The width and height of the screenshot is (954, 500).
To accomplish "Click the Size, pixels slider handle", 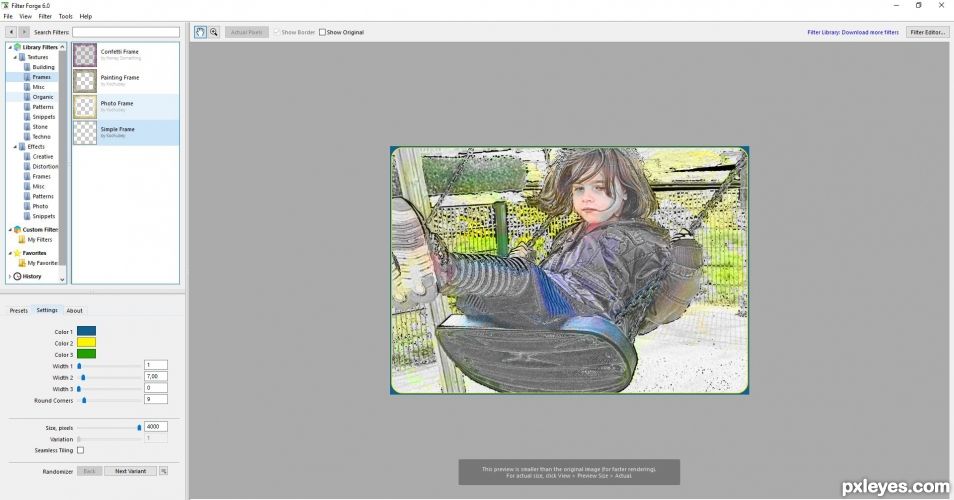I will pos(139,427).
